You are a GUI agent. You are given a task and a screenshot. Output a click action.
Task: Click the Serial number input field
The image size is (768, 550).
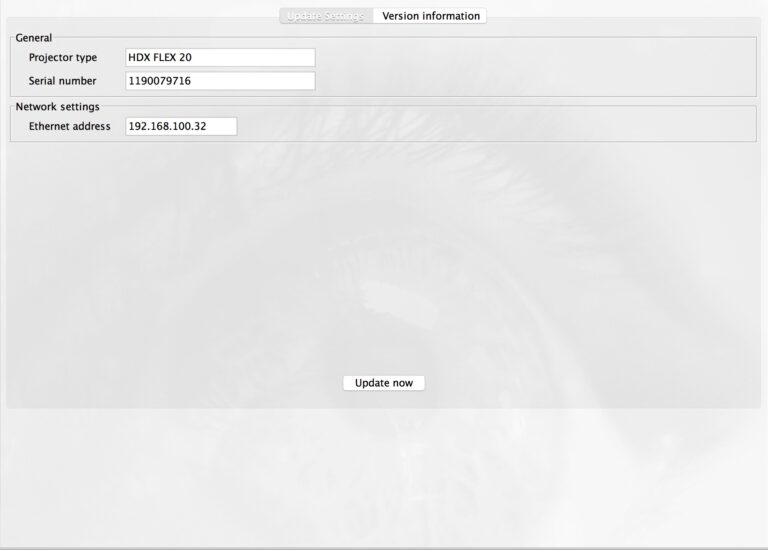click(220, 81)
